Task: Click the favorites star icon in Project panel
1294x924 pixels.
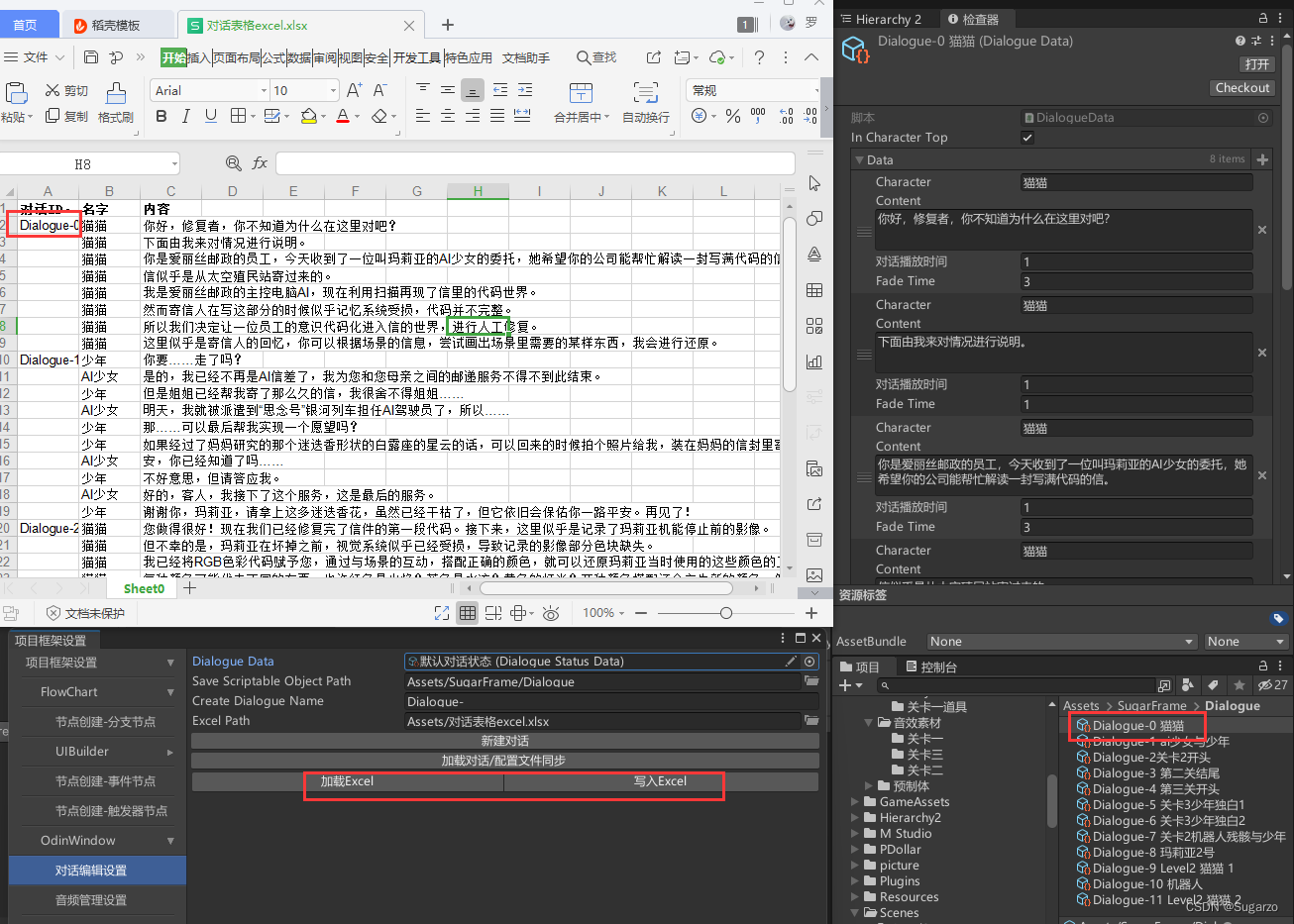Action: [x=1239, y=684]
